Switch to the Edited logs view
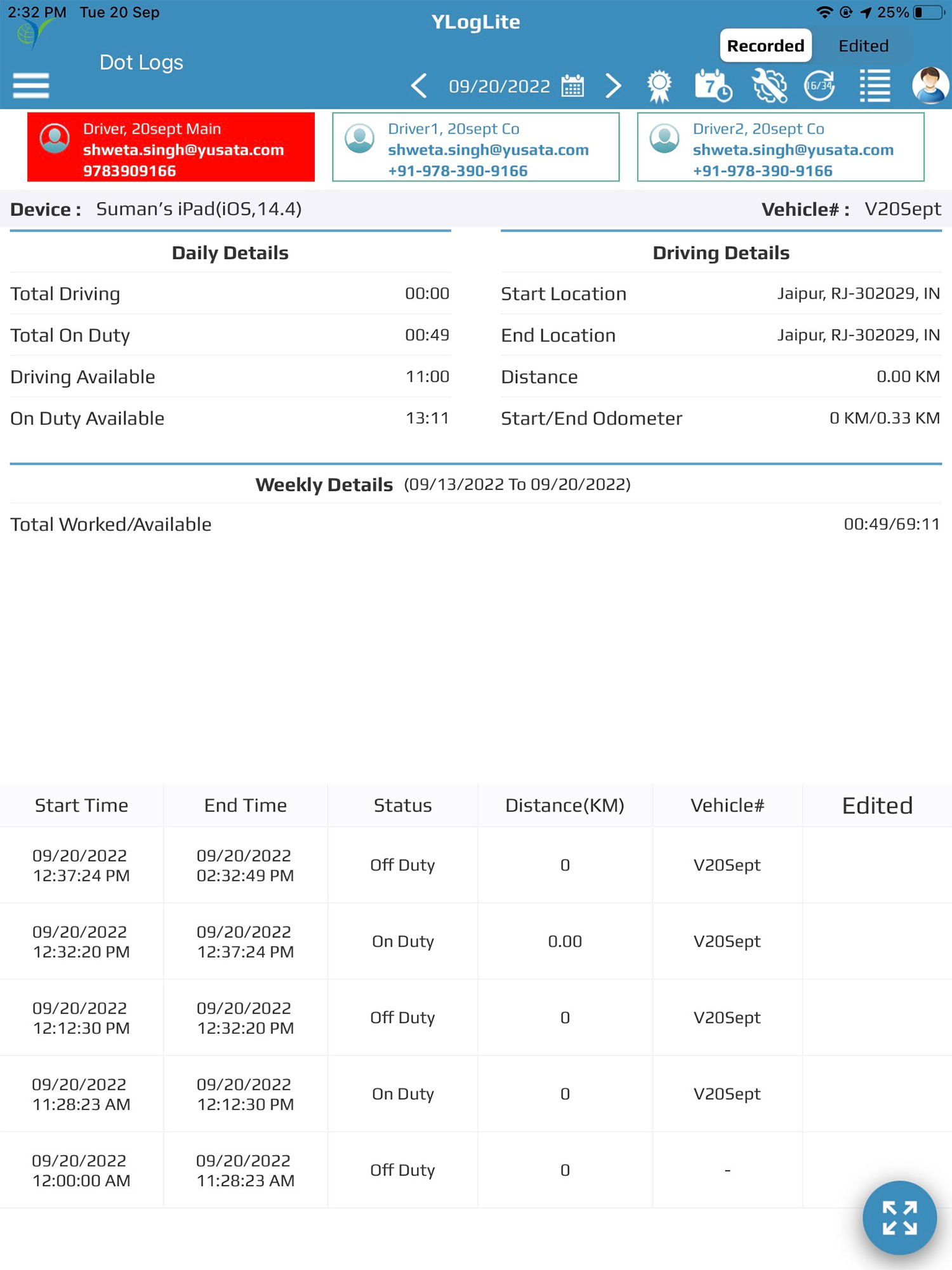The image size is (952, 1270). (x=863, y=46)
